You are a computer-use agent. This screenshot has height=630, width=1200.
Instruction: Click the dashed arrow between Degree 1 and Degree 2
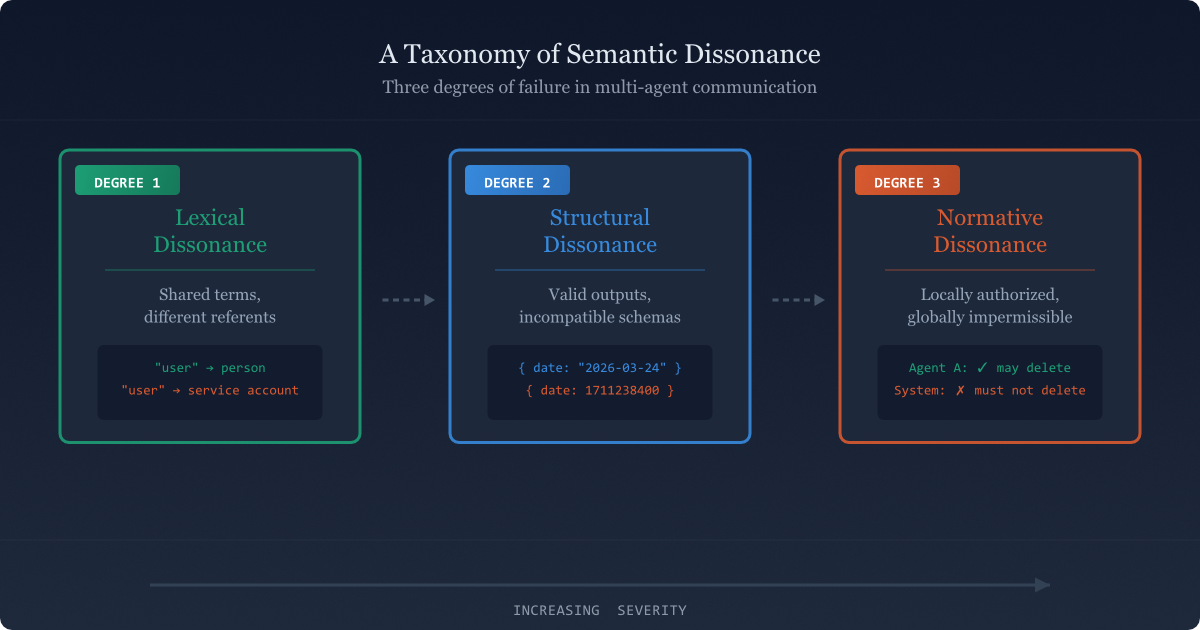tap(408, 300)
